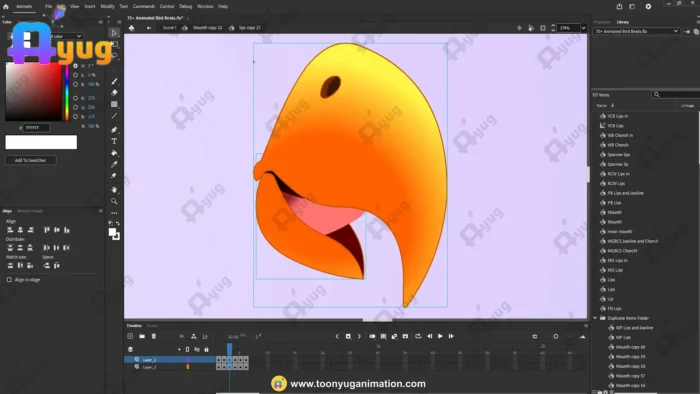Click the white color preview swatch
Screen dimensions: 700x394
tap(41, 142)
